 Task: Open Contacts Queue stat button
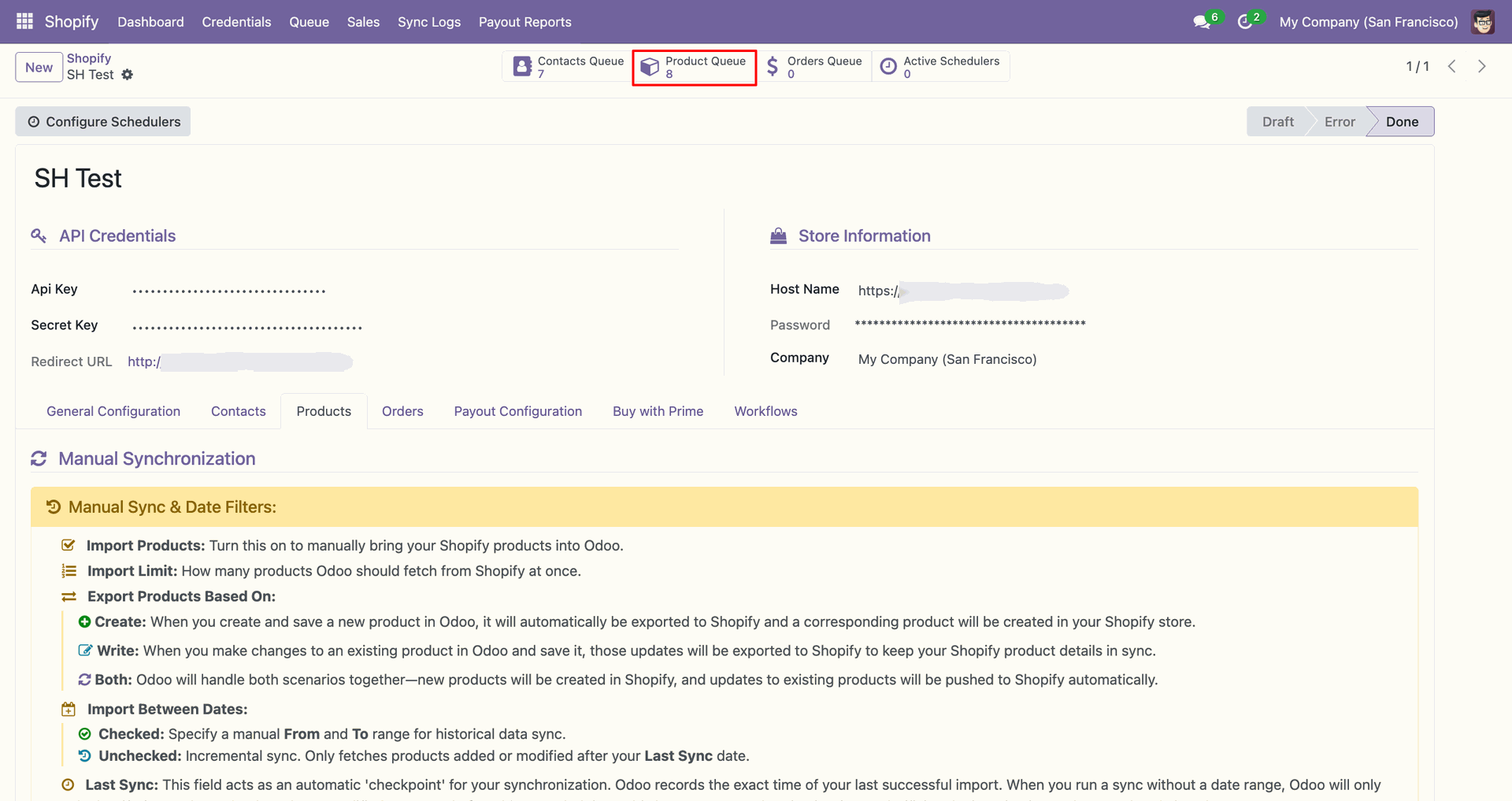[x=569, y=67]
